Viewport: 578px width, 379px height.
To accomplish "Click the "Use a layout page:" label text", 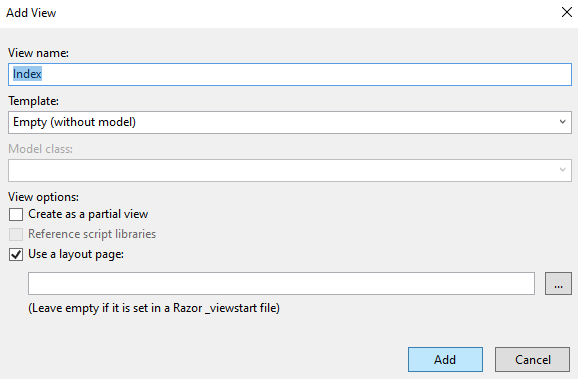I will point(76,254).
